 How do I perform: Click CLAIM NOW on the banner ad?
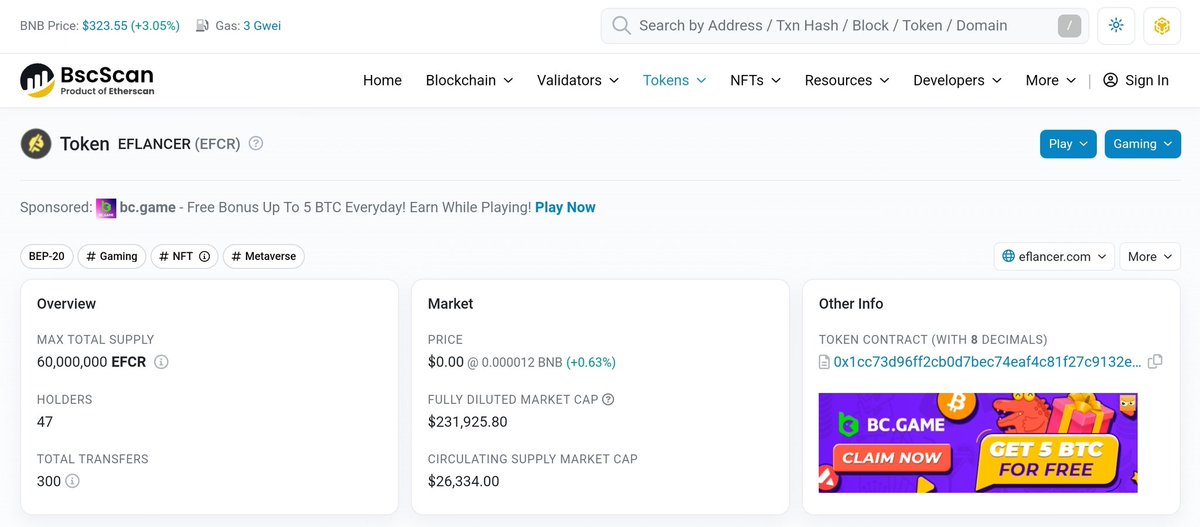tap(891, 458)
